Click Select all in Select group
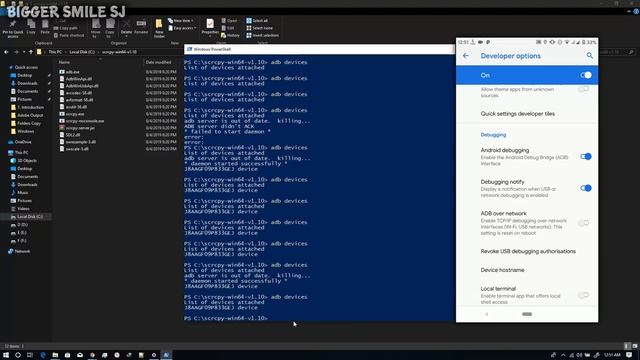The image size is (640, 360). point(257,20)
